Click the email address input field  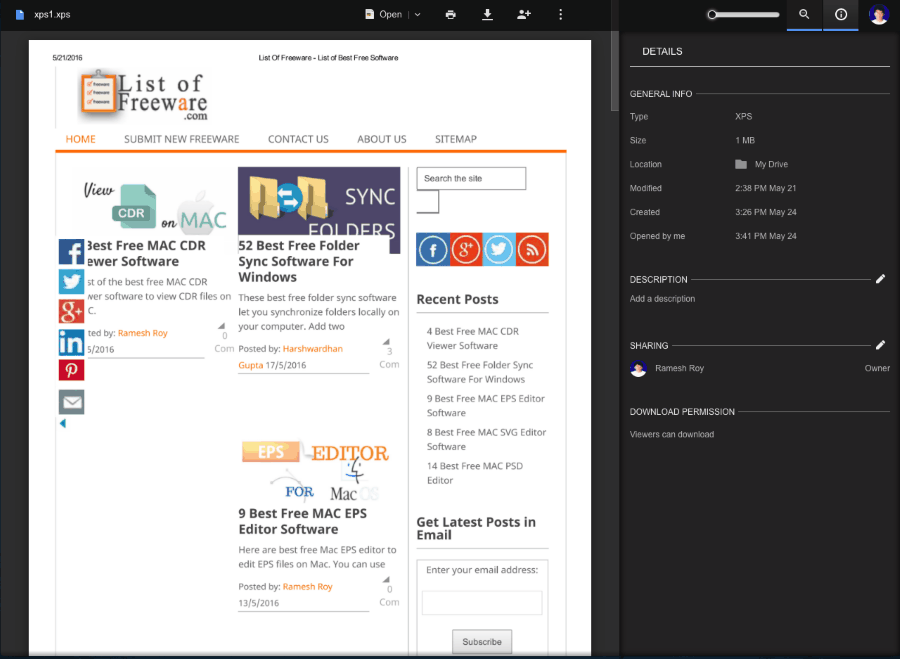click(x=482, y=603)
